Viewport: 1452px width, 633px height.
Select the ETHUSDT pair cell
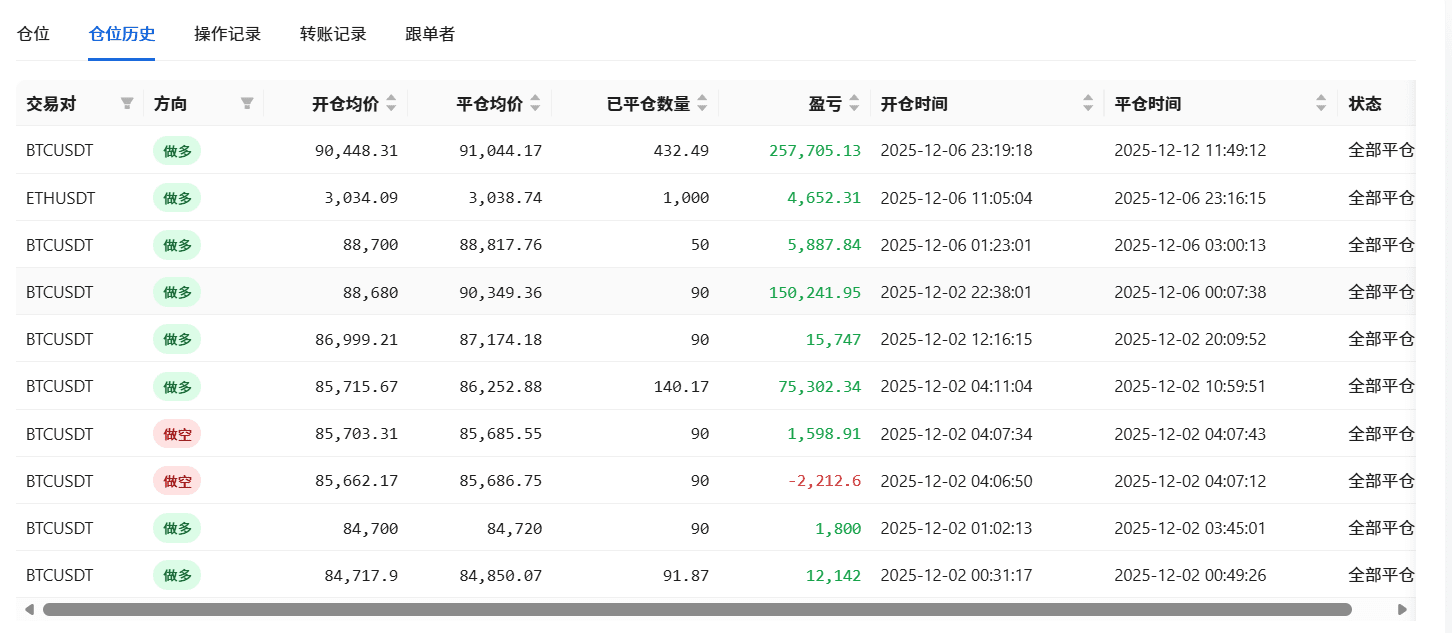(60, 198)
